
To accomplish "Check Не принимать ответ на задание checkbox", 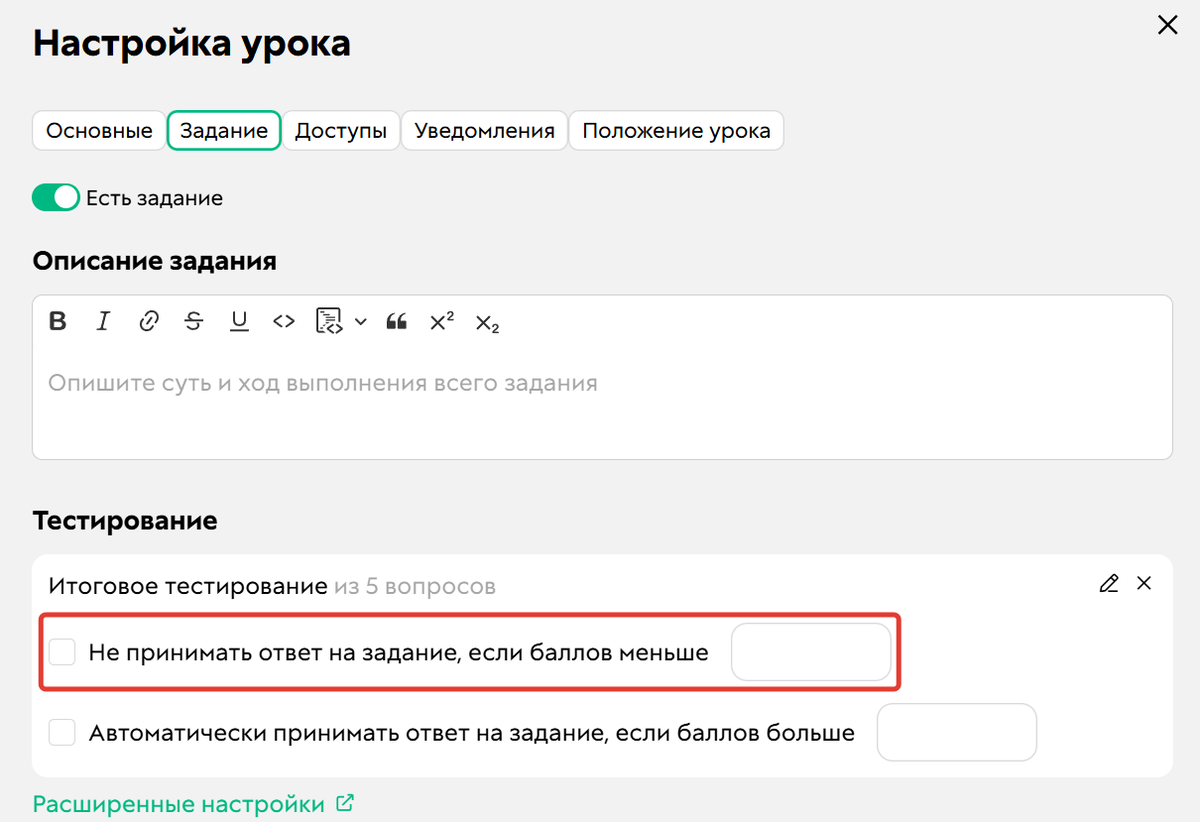I will 63,652.
